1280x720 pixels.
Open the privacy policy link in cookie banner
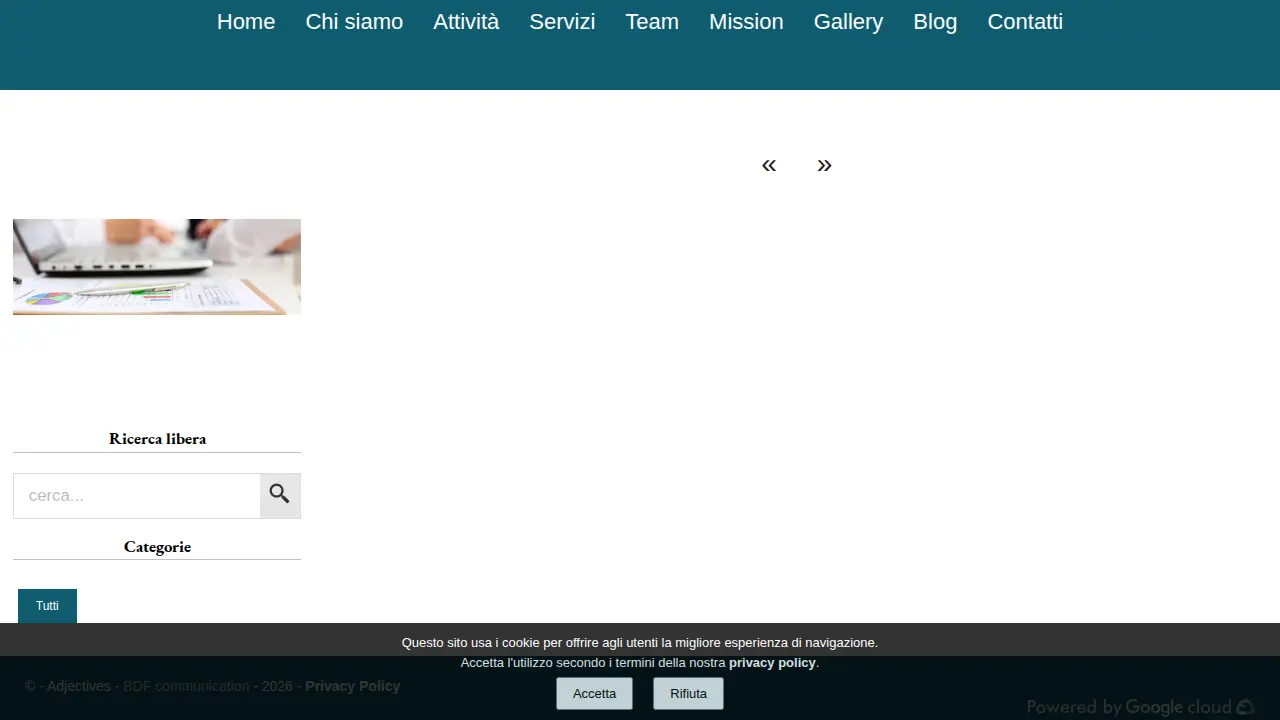[772, 663]
